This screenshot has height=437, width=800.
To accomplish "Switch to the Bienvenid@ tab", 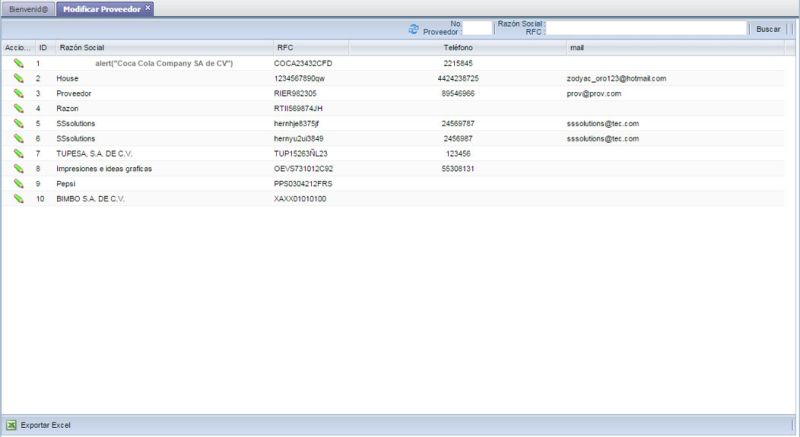I will tap(28, 8).
